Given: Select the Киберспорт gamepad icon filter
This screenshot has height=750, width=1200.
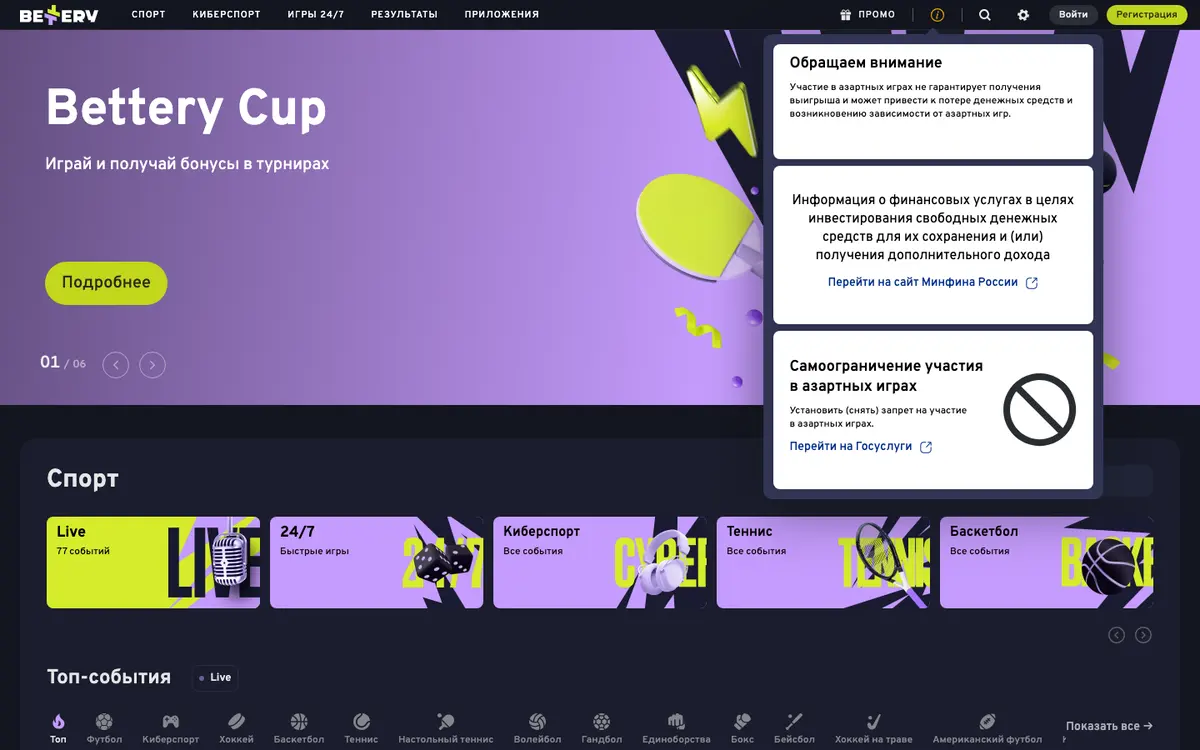Looking at the screenshot, I should point(171,728).
